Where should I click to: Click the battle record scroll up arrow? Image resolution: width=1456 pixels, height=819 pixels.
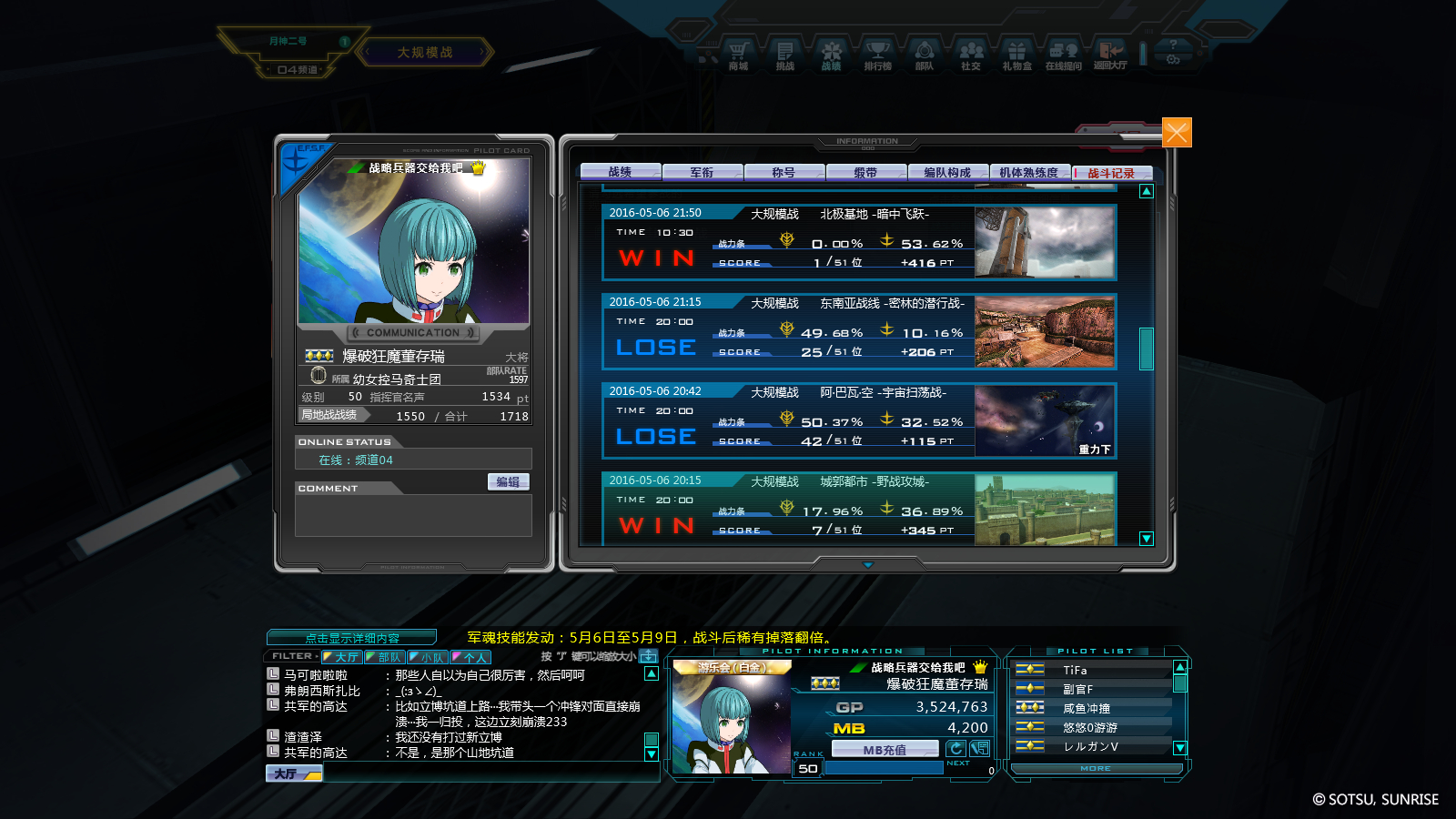click(x=1147, y=191)
